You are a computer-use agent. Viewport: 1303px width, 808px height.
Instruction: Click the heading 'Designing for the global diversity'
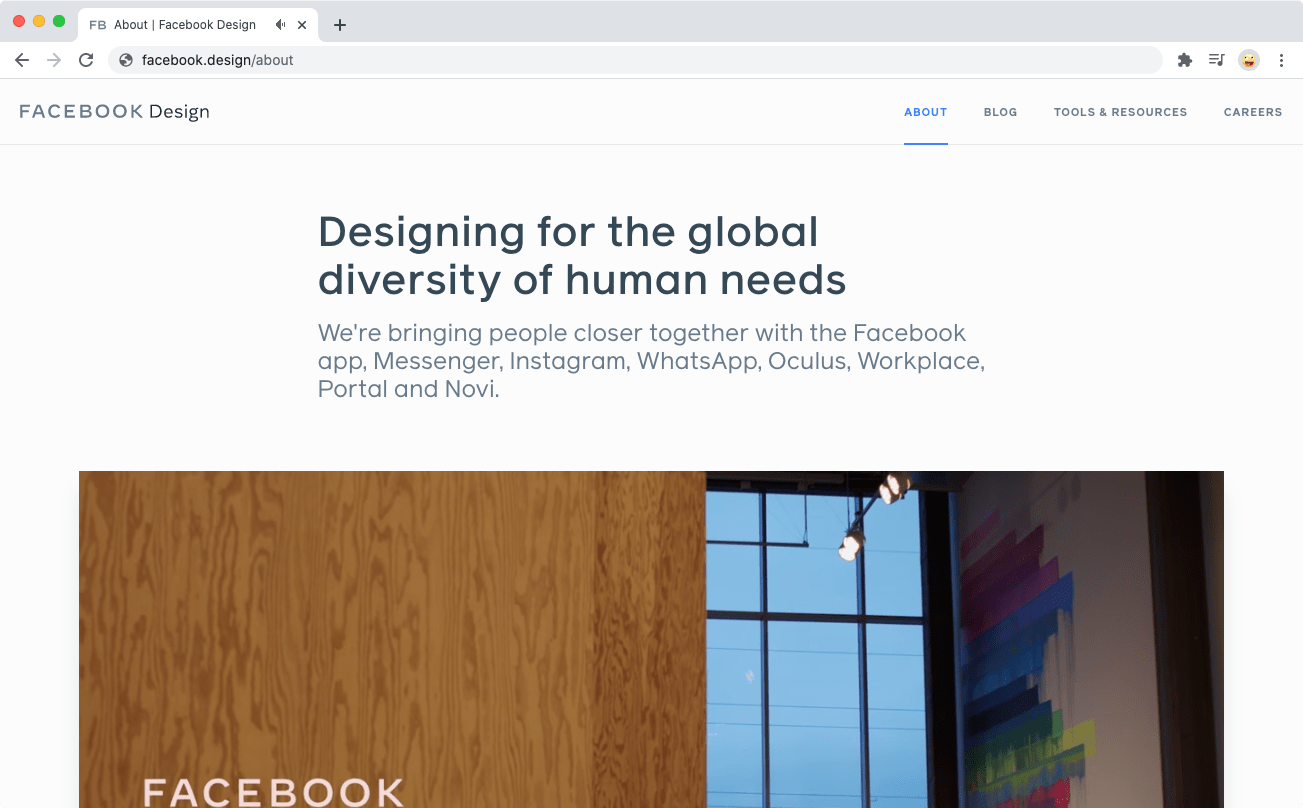[x=582, y=256]
